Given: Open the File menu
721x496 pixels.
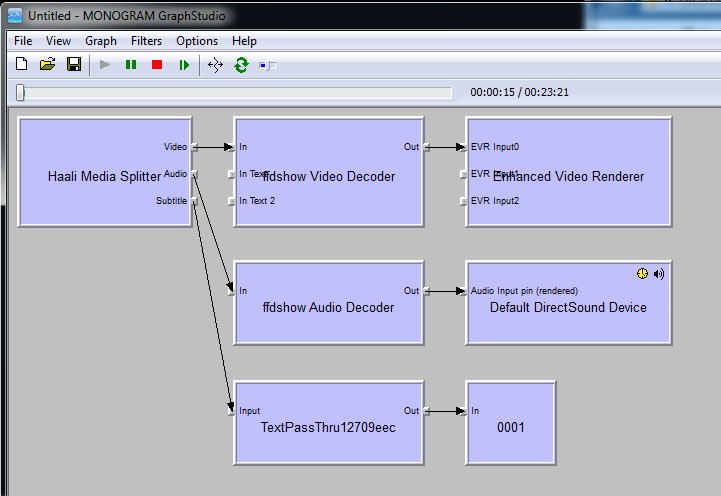Looking at the screenshot, I should (23, 41).
